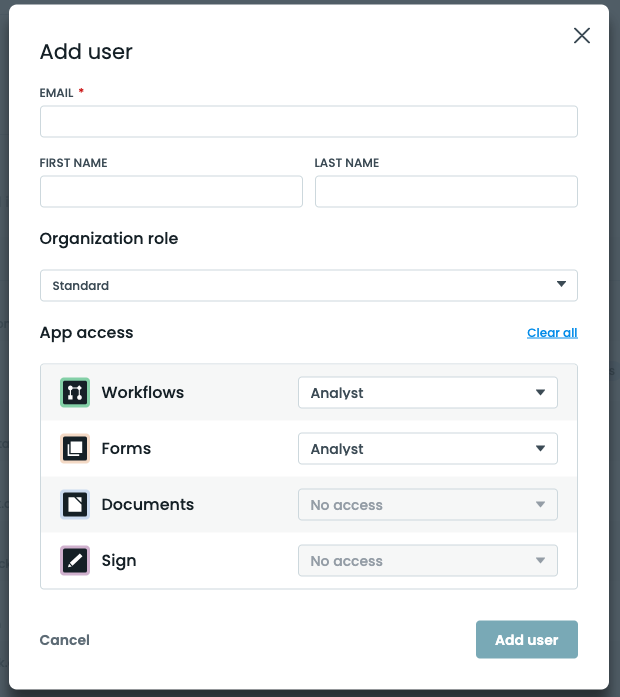Open the Organization role Standard dropdown
The height and width of the screenshot is (697, 620).
pos(308,285)
